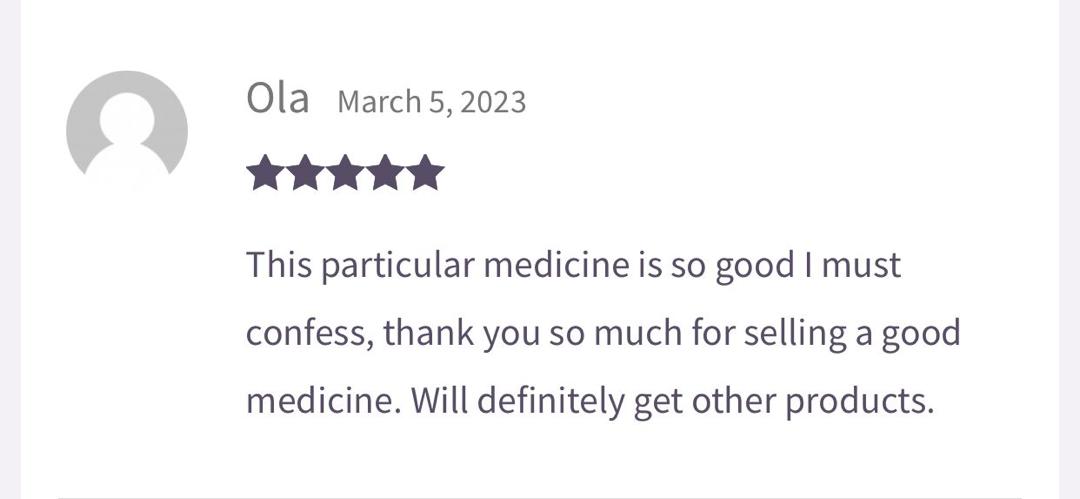Click the fifth rating star
The width and height of the screenshot is (1080, 499).
tap(425, 173)
